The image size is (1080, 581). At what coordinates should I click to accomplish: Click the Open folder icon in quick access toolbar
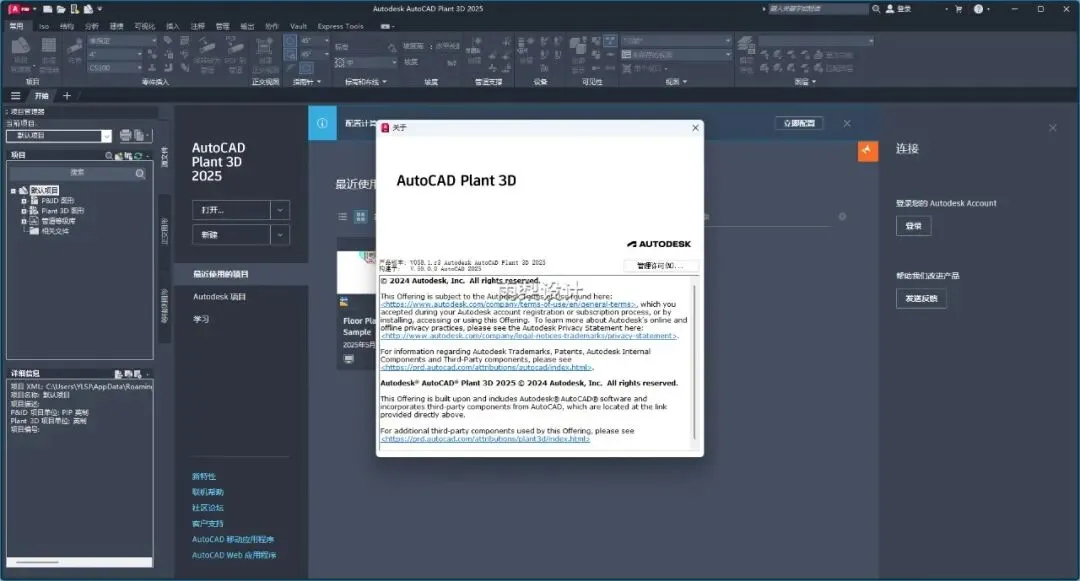coord(61,9)
